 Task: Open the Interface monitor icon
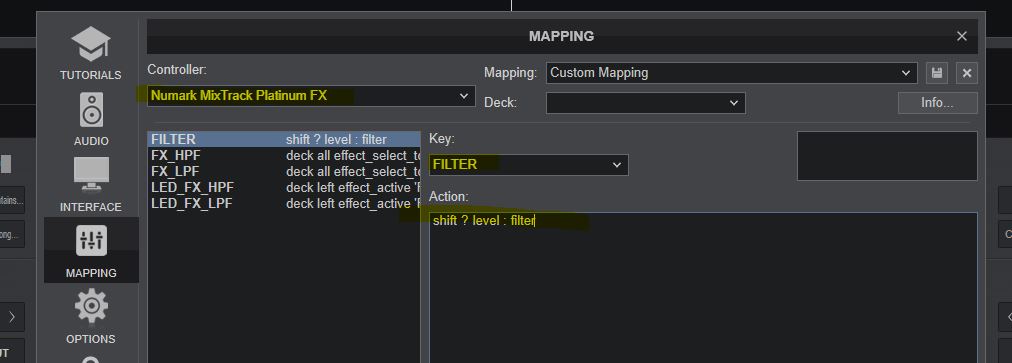pos(91,174)
